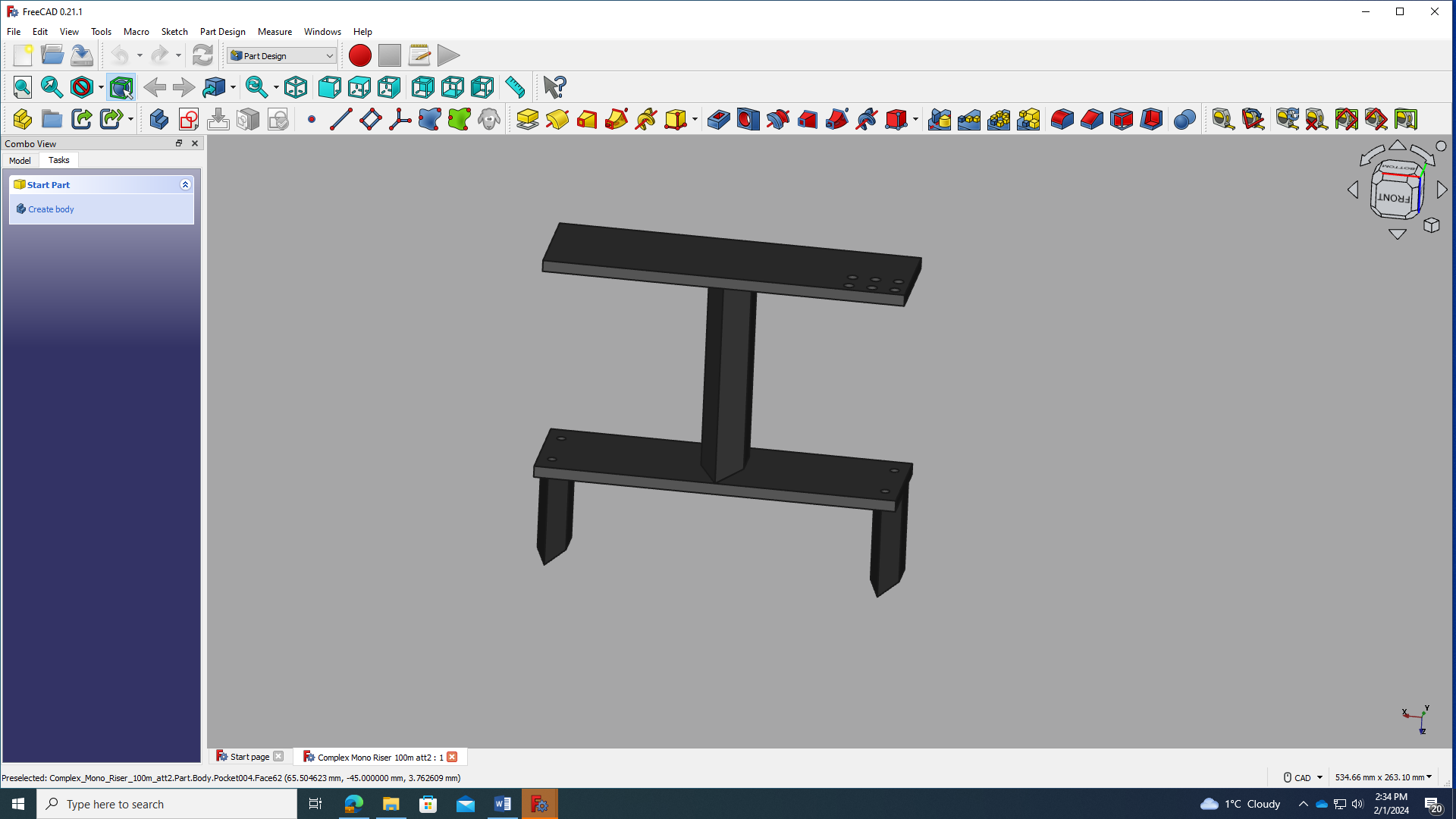Screen dimensions: 1456x819
Task: Open the Macros dialog icon
Action: point(419,55)
